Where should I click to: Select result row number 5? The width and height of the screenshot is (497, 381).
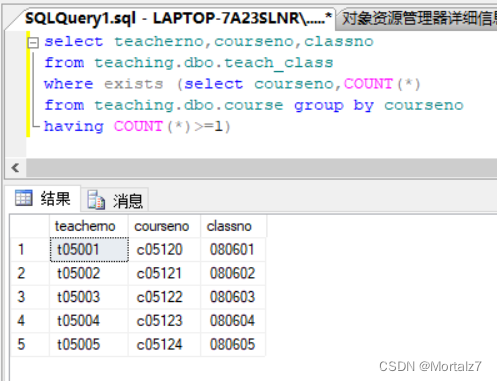pos(30,344)
